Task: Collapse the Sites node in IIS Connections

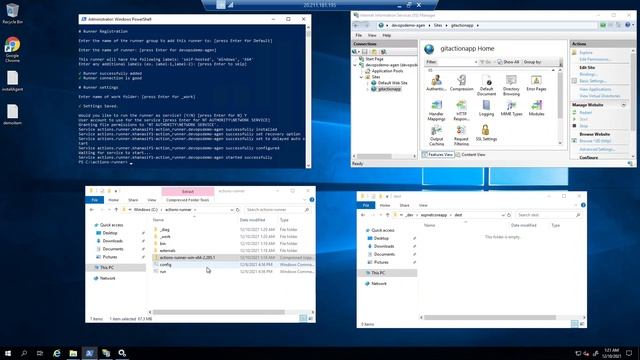Action: (361, 77)
